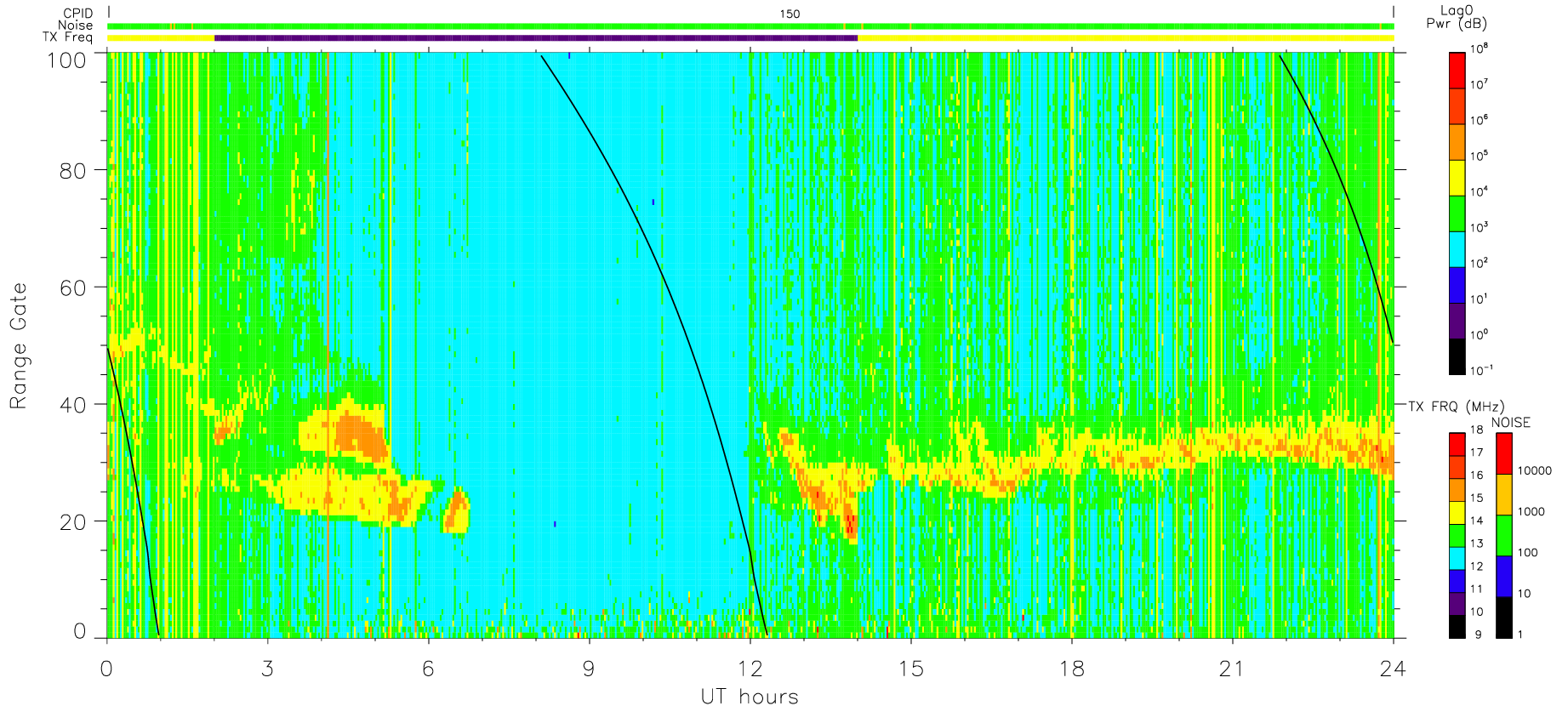Click the blue 10 noise colorbar segment
The height and width of the screenshot is (723, 1568).
pos(1504,576)
